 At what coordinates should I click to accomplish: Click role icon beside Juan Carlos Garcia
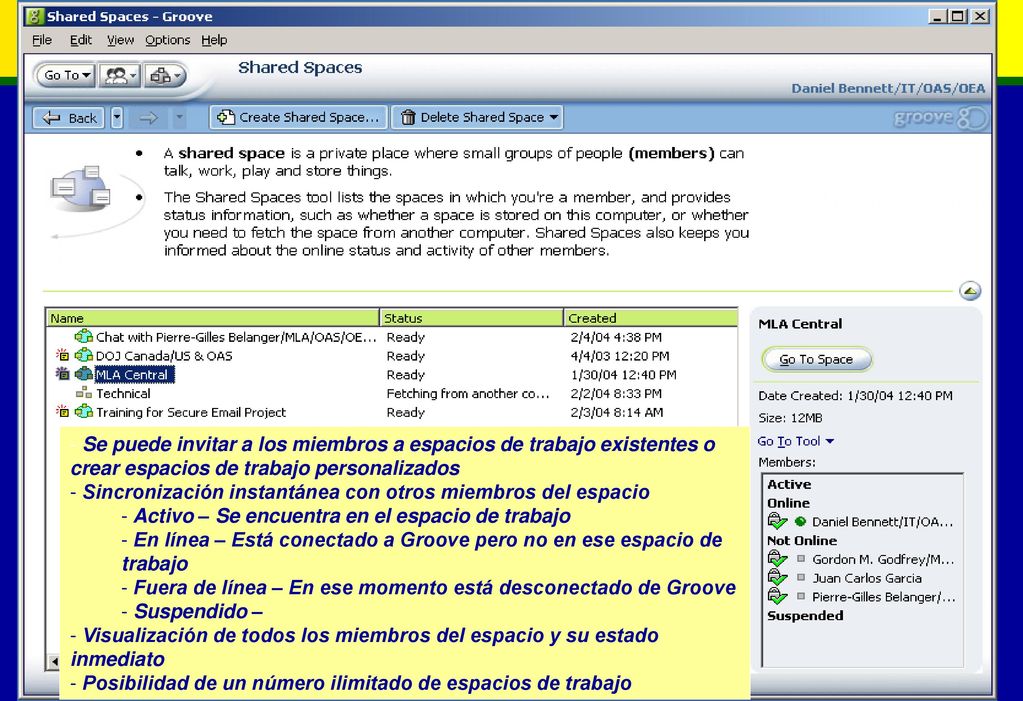click(x=777, y=578)
